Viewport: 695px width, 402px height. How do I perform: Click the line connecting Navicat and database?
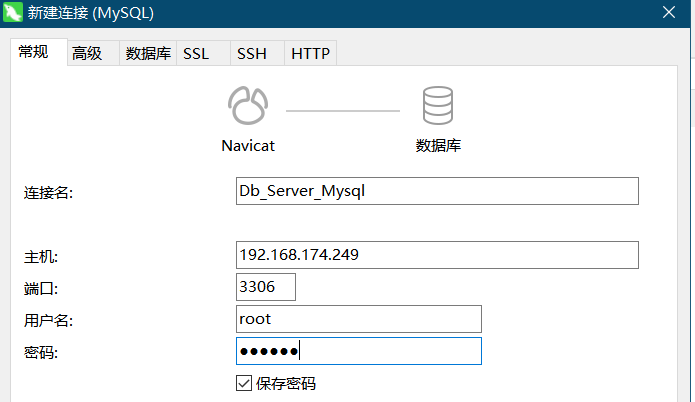(x=343, y=111)
